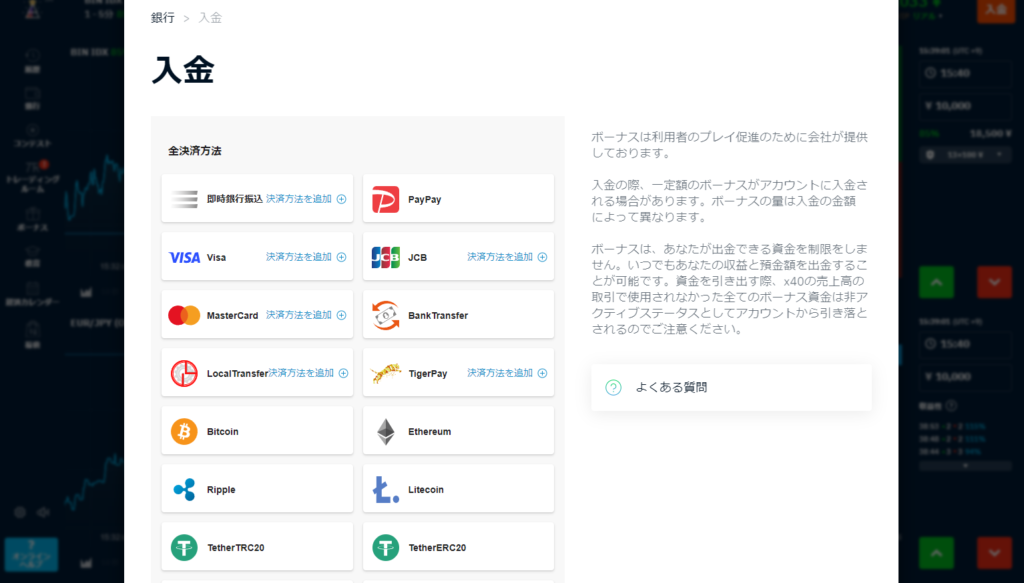
Task: Select the Visa card logo
Action: 184,257
